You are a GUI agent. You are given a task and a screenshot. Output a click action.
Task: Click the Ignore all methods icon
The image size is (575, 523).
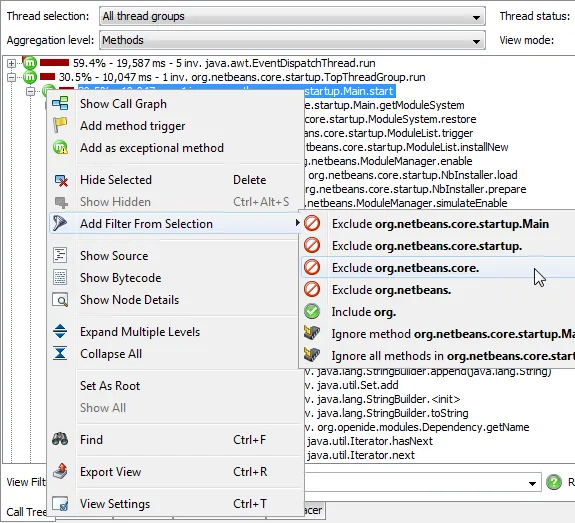312,355
